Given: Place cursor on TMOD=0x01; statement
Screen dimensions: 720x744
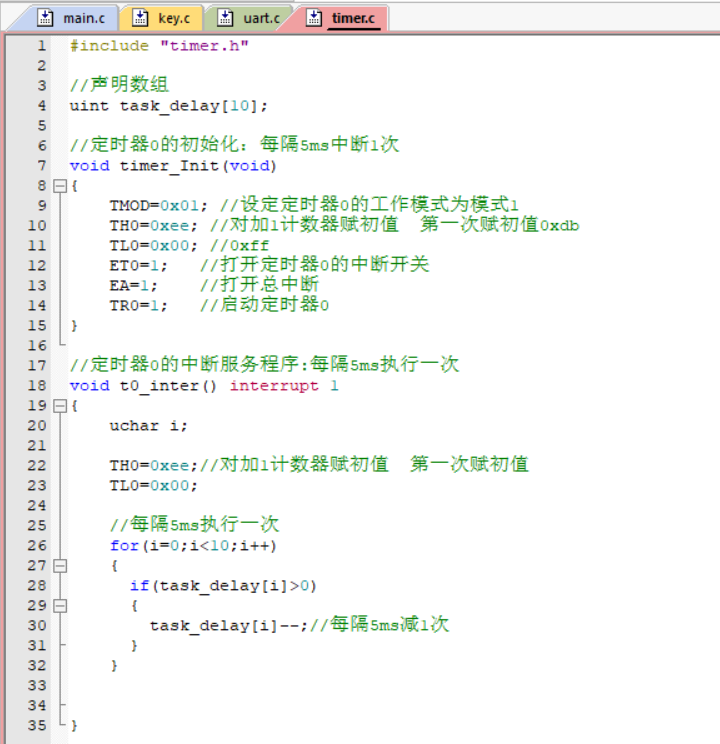Looking at the screenshot, I should (x=159, y=206).
